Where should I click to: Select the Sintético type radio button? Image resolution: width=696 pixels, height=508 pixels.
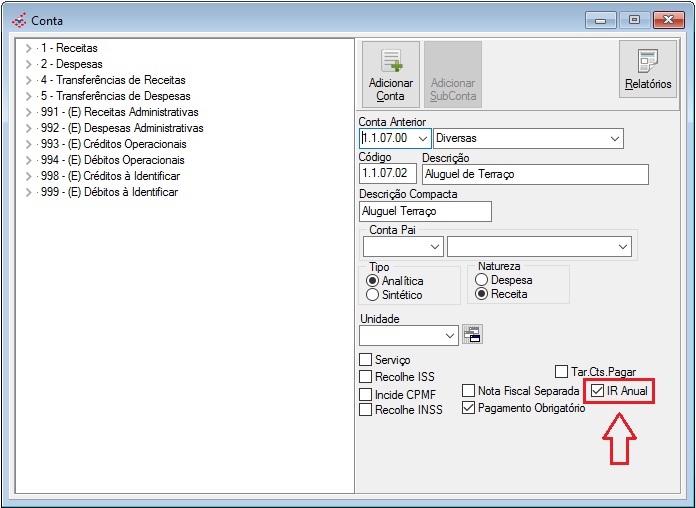click(x=373, y=295)
